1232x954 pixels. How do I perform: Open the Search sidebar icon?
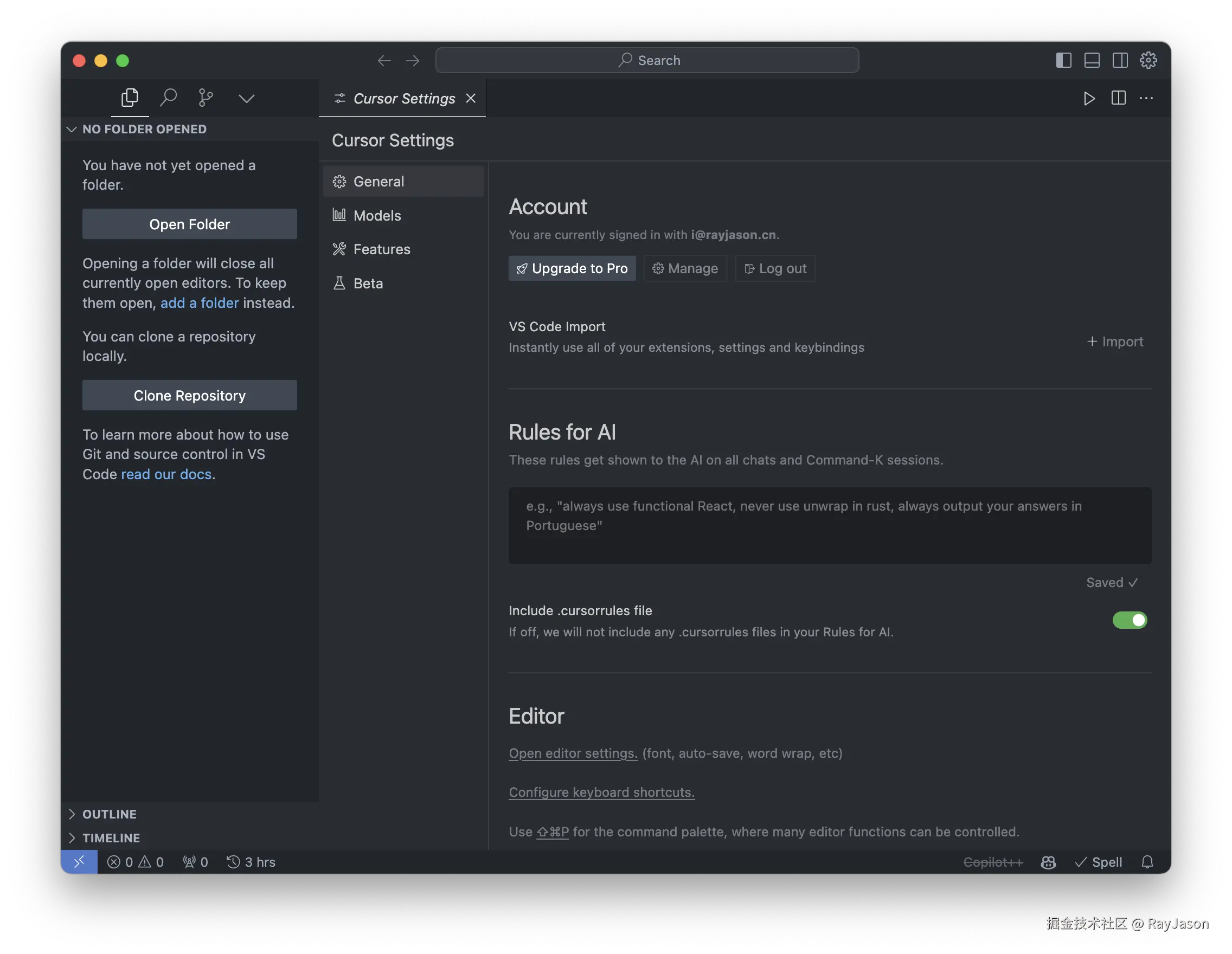[x=168, y=98]
